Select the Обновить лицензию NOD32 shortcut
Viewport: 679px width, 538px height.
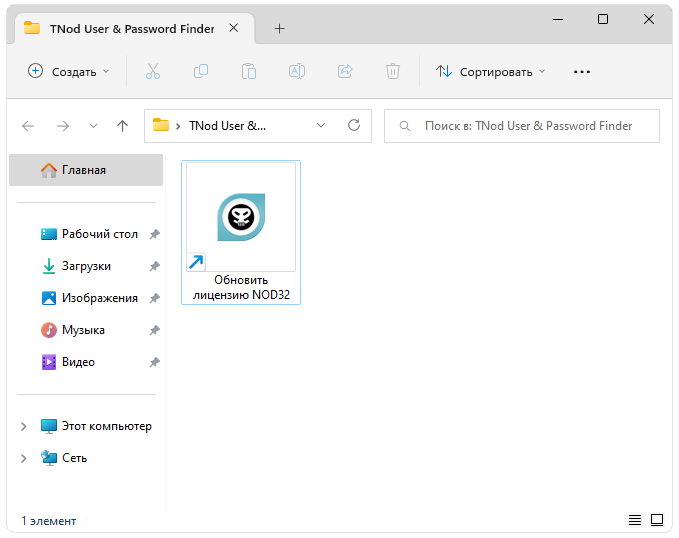(241, 232)
